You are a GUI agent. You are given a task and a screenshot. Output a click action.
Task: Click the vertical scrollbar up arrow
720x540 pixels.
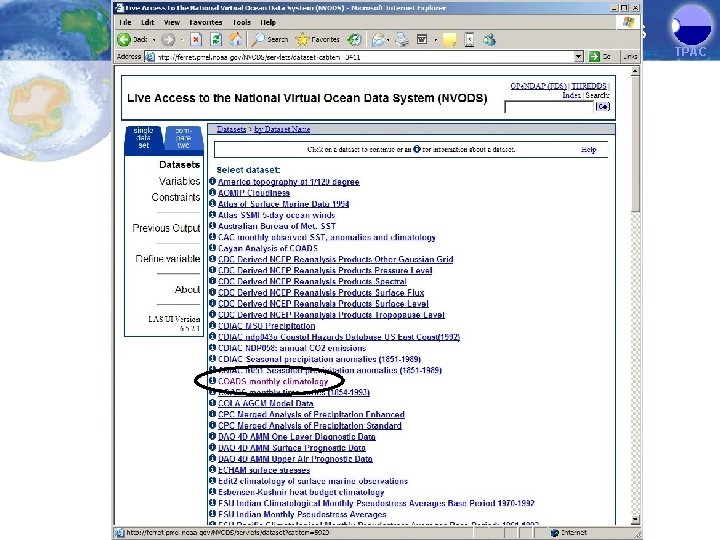point(635,71)
